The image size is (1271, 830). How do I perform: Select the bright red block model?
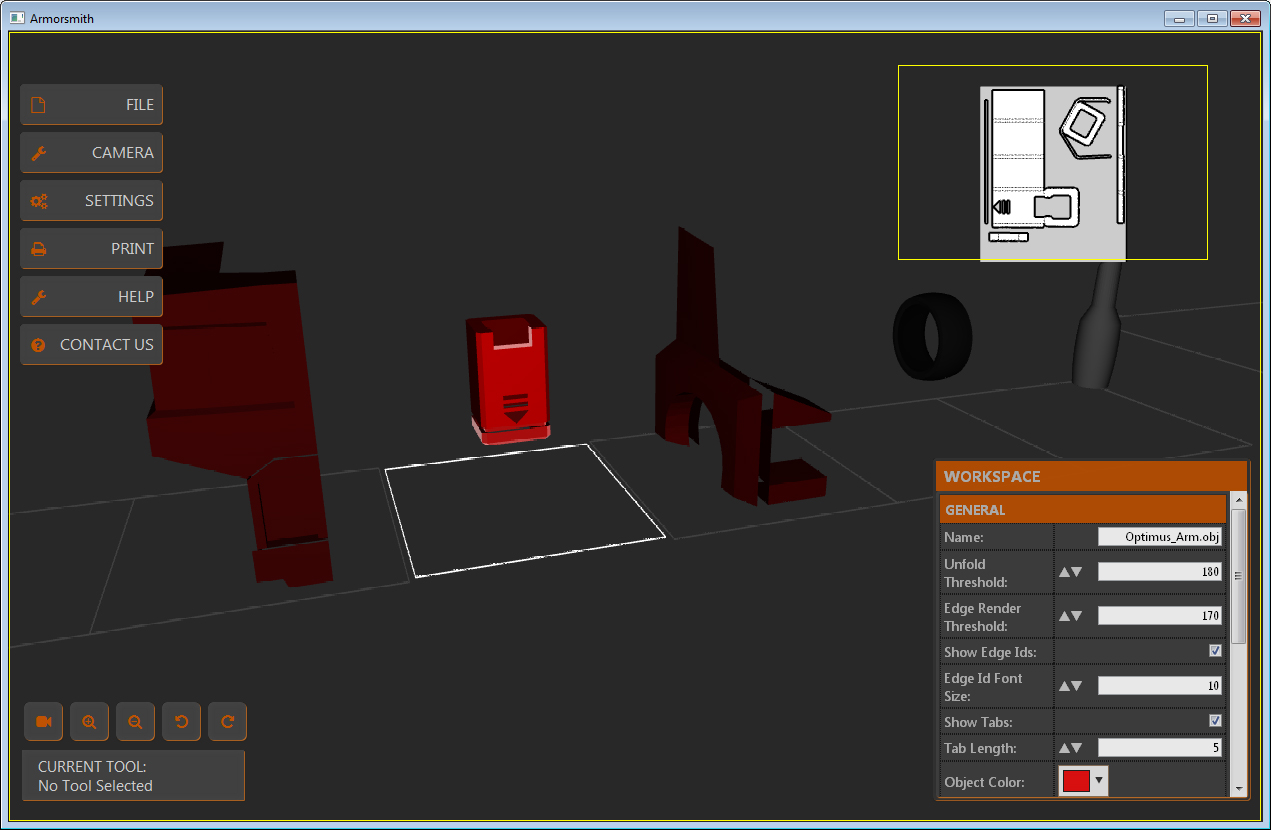509,378
